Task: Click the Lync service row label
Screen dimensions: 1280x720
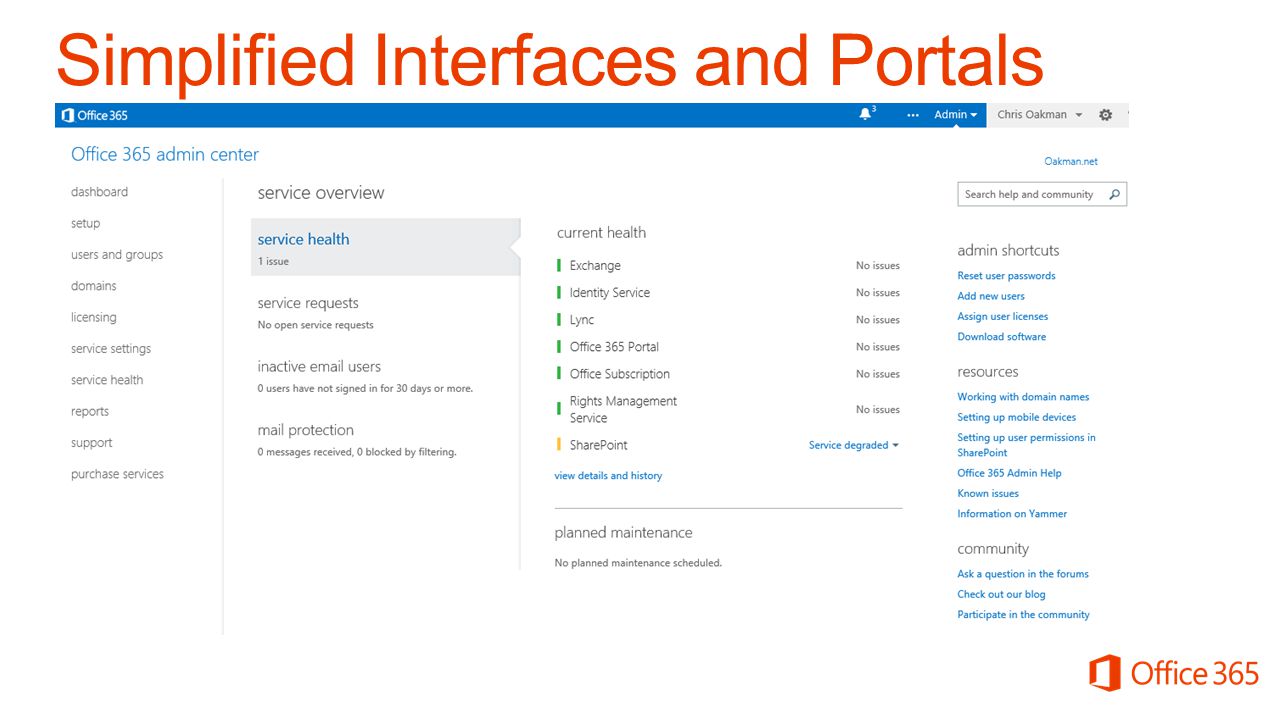Action: tap(582, 320)
